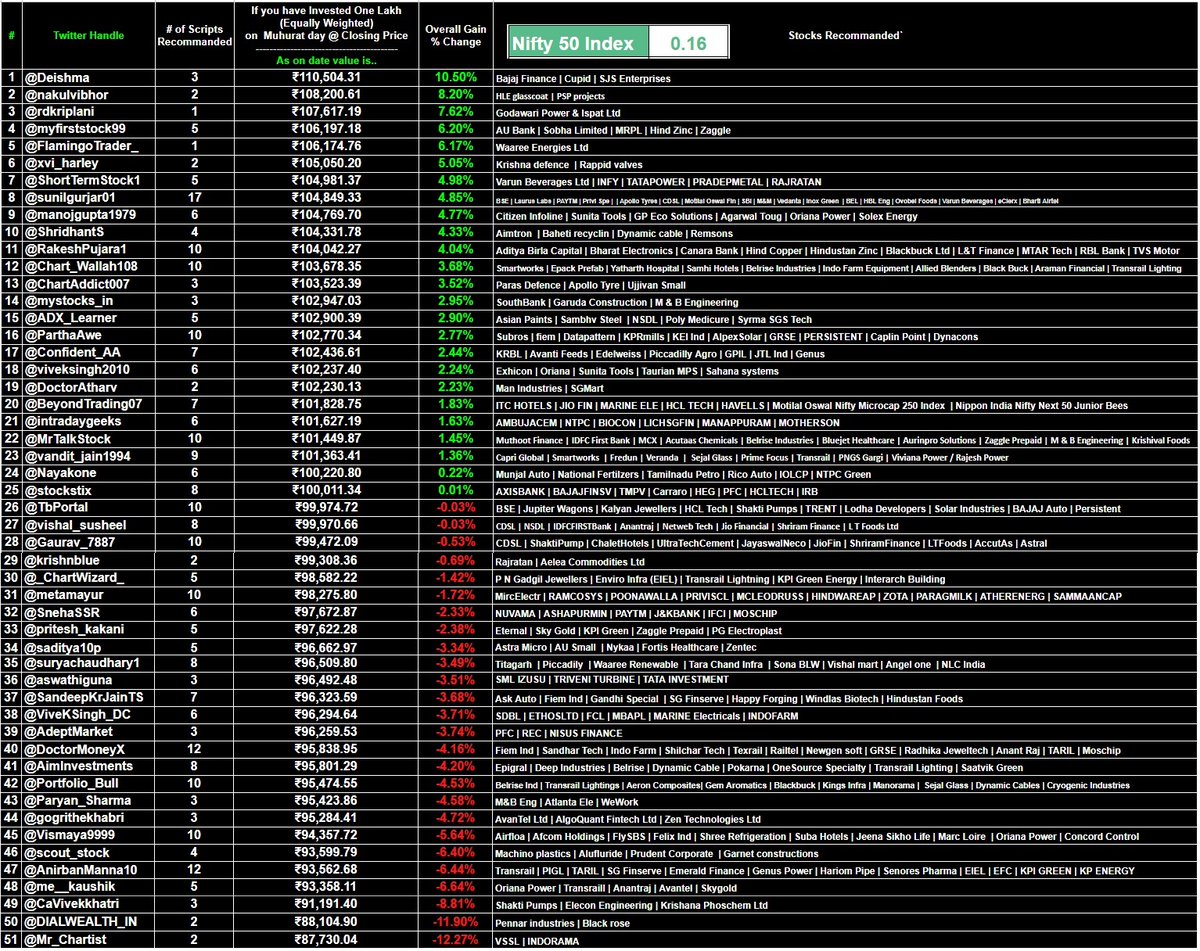Click the 1.45% gain cell
The height and width of the screenshot is (951, 1200).
(456, 439)
